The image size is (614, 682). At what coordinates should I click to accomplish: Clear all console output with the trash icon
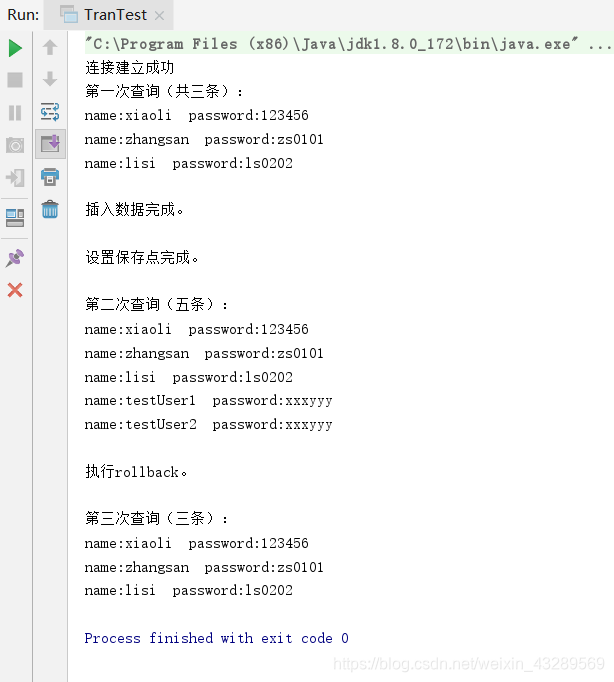click(x=50, y=209)
